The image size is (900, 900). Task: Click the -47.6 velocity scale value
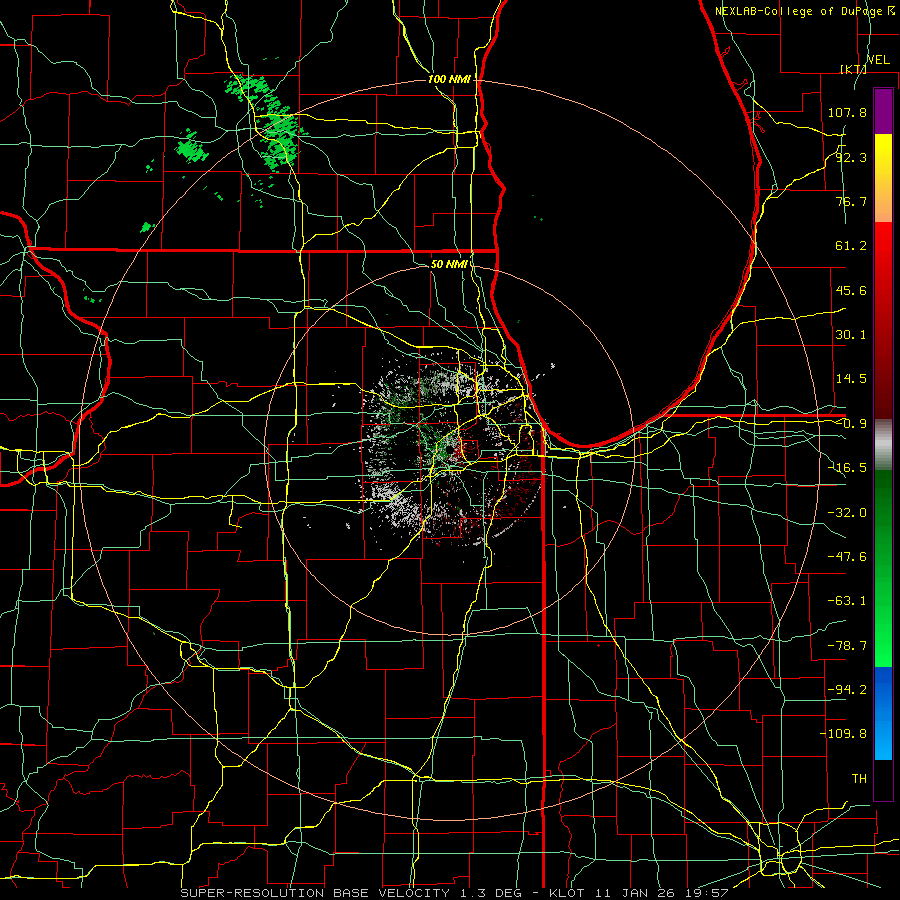tap(847, 557)
